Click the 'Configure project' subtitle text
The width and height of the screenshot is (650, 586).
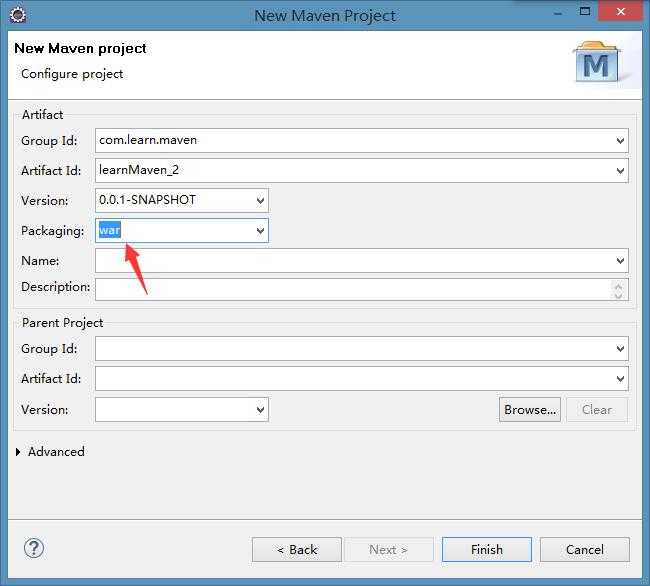(x=72, y=74)
